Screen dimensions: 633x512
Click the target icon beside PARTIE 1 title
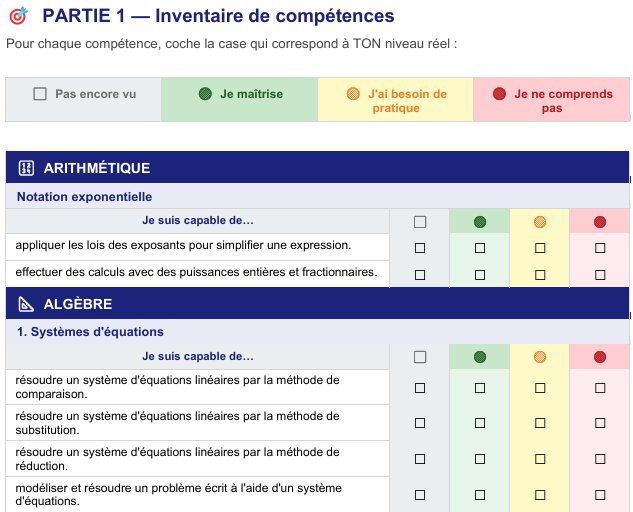coord(18,17)
